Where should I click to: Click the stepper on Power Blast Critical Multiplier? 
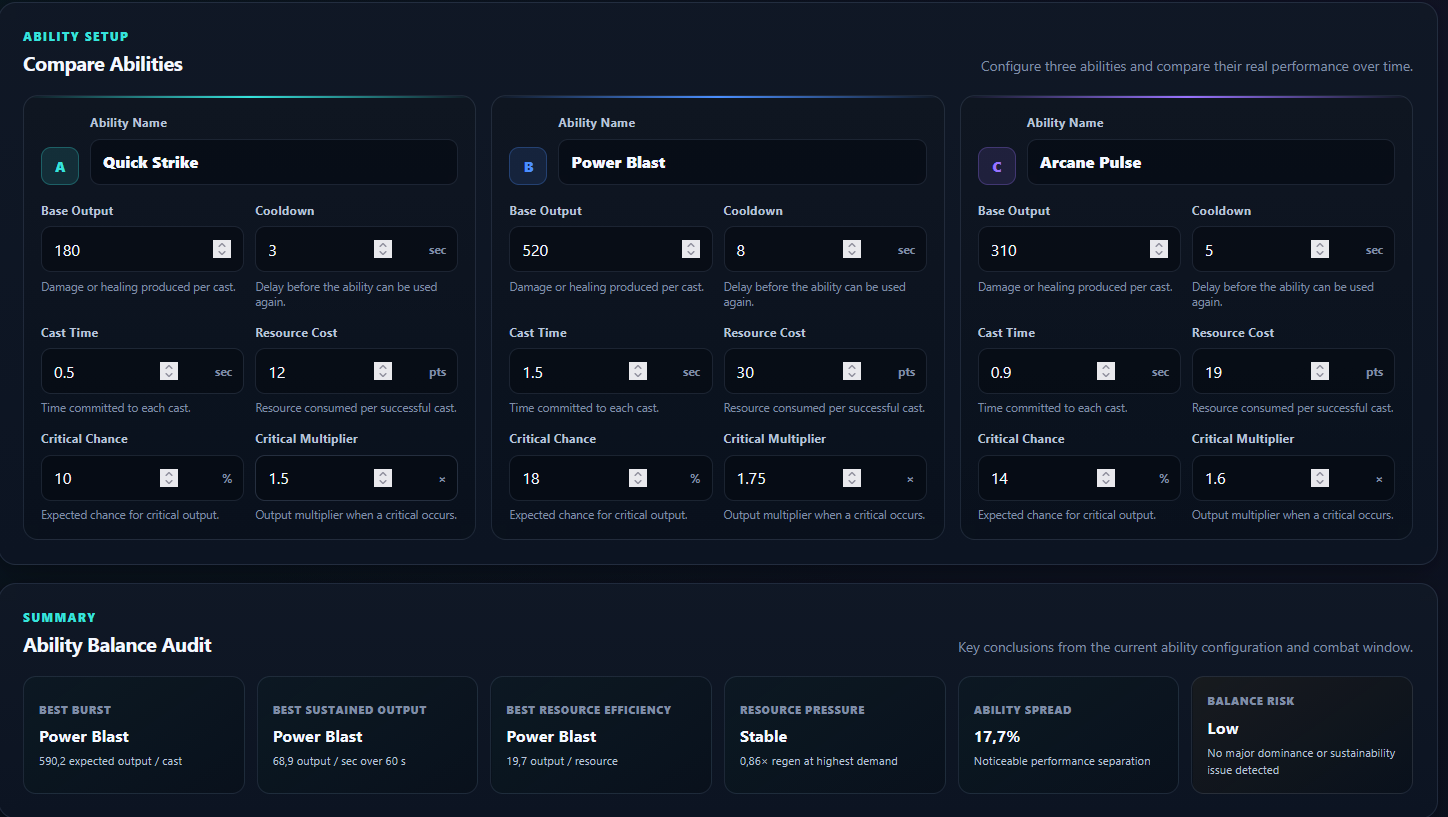[x=851, y=478]
